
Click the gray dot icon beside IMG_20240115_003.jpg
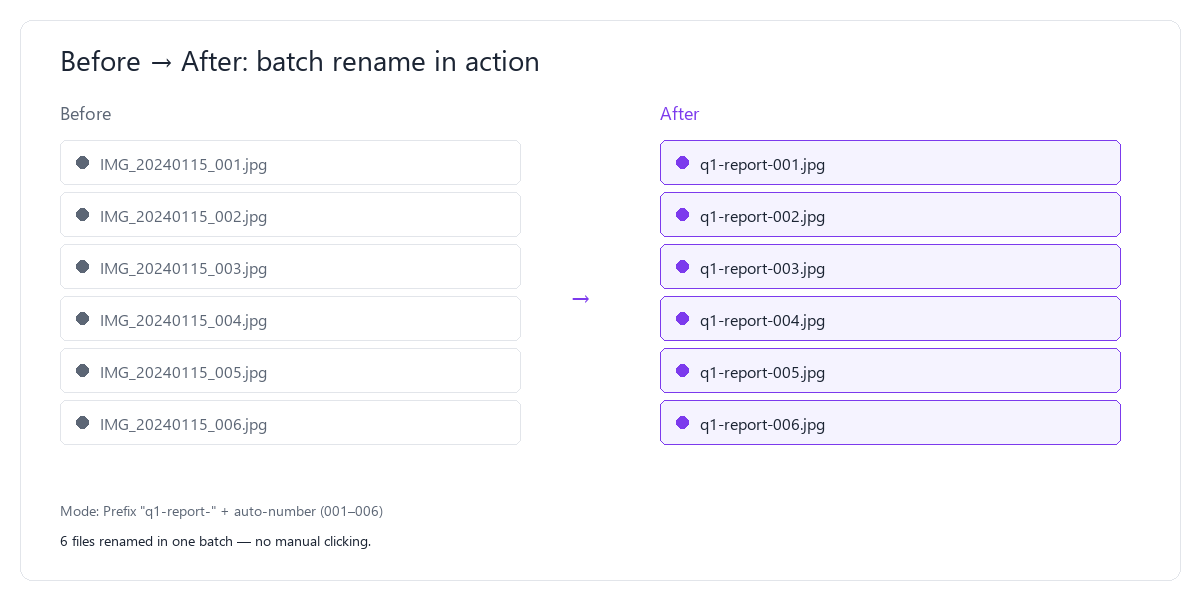[x=83, y=266]
